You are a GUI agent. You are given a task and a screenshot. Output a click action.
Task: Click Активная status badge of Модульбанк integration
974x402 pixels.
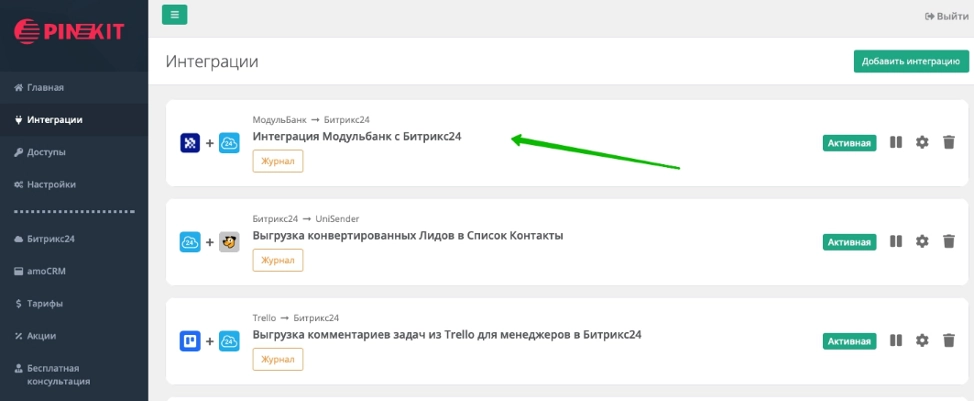(849, 143)
